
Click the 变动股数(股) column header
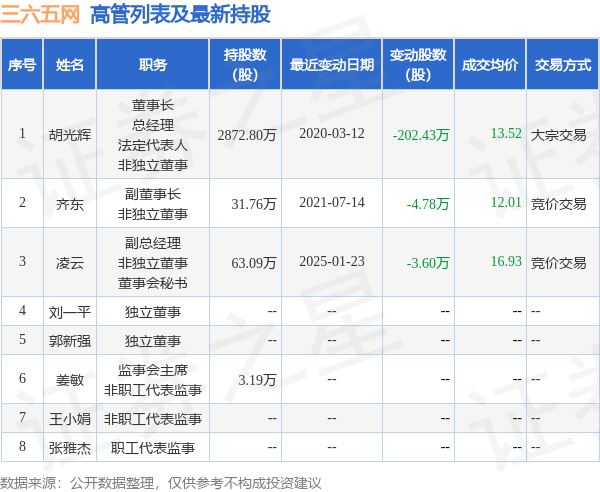(418, 64)
